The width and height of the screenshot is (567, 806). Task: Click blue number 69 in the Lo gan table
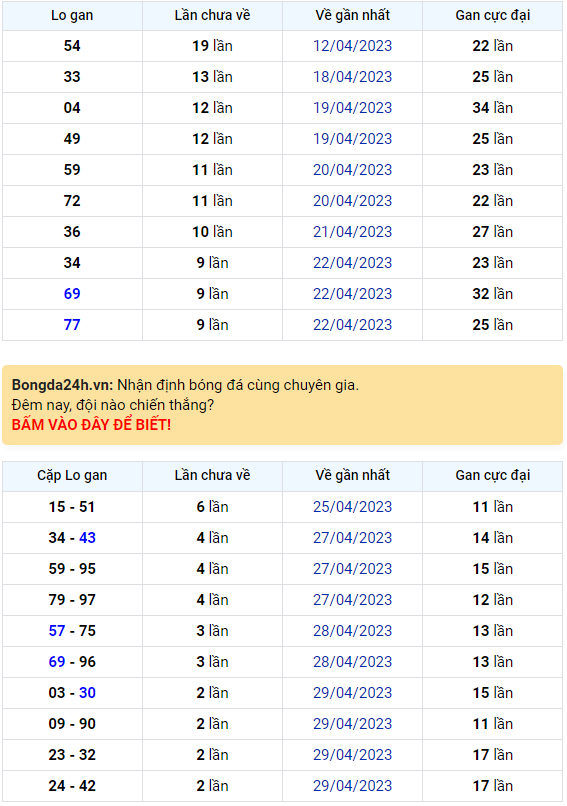72,294
